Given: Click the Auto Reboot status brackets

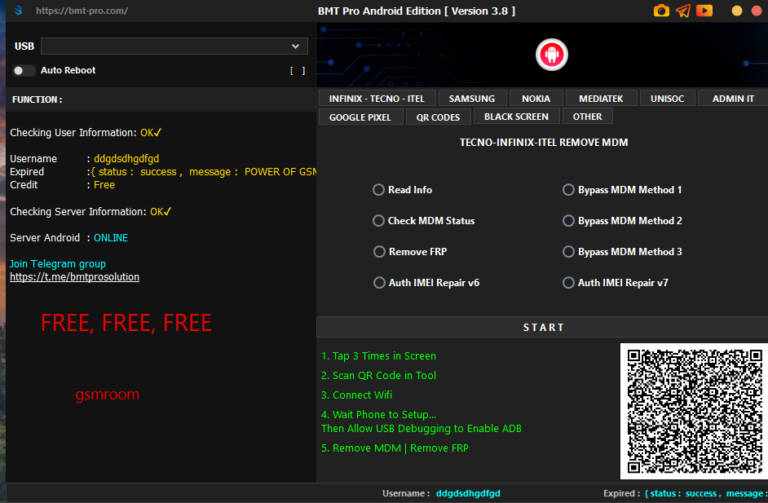Looking at the screenshot, I should pos(297,71).
